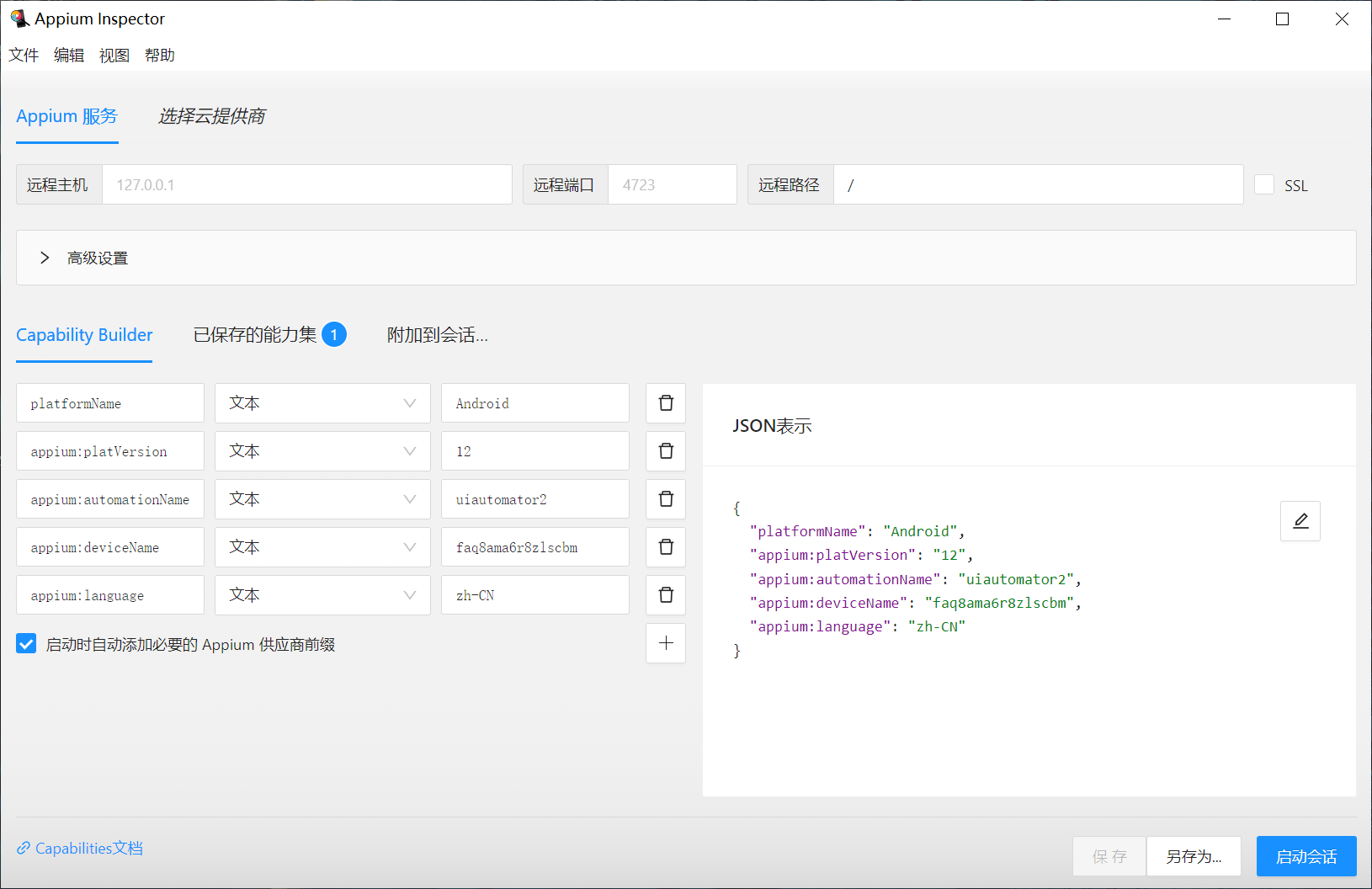Click the 远程主机 input field
The height and width of the screenshot is (889, 1372).
306,185
